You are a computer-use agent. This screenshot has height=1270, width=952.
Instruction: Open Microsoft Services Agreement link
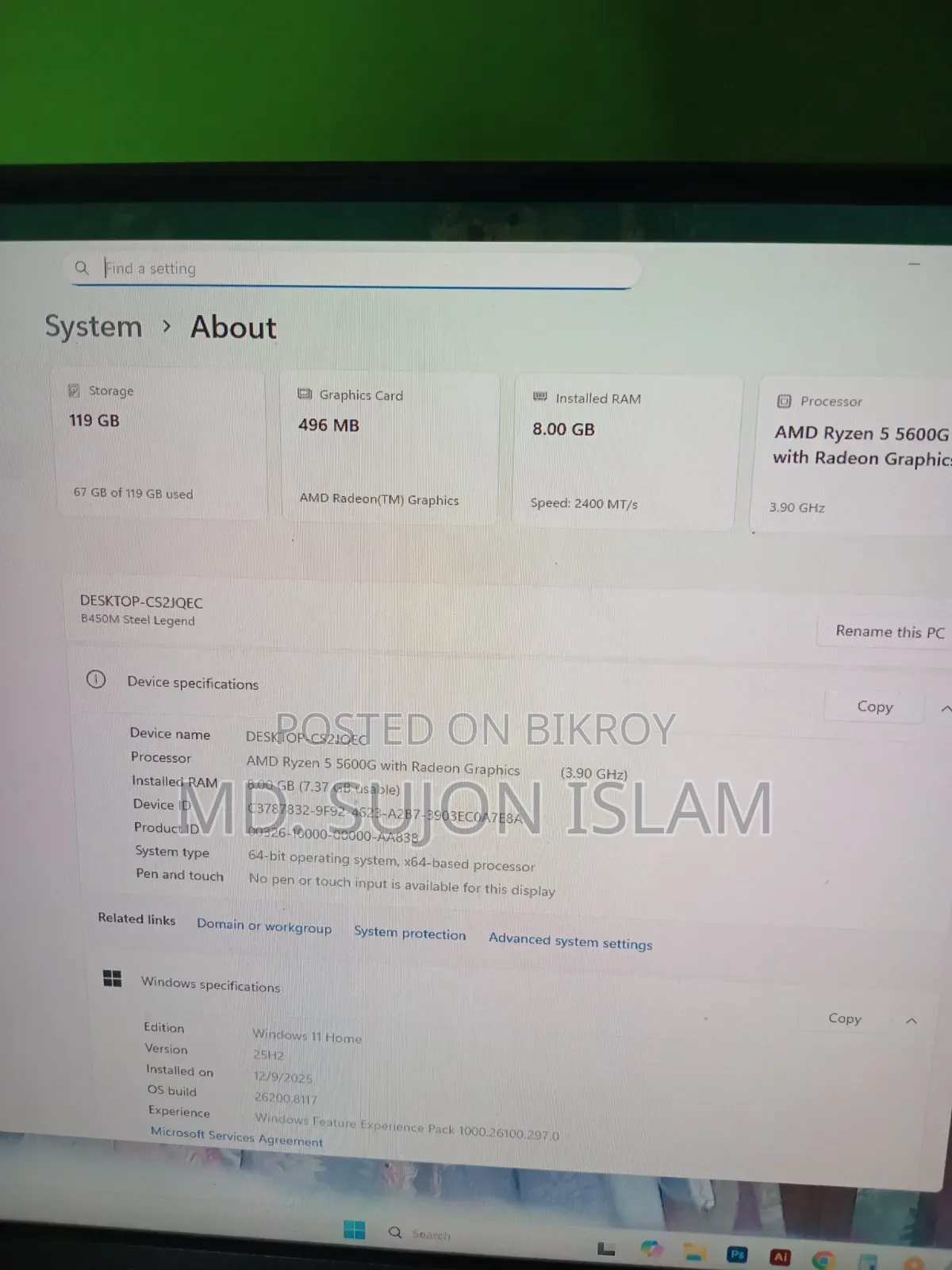coord(236,1137)
